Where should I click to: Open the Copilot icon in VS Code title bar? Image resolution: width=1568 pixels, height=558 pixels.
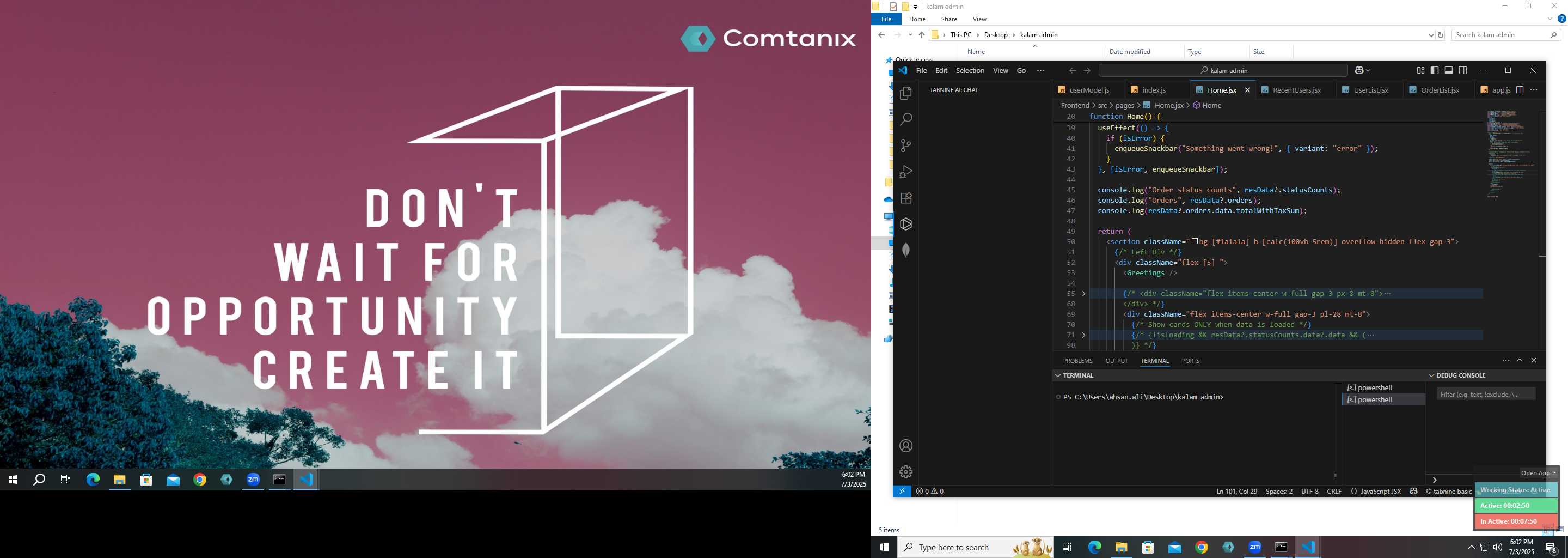click(x=1358, y=71)
